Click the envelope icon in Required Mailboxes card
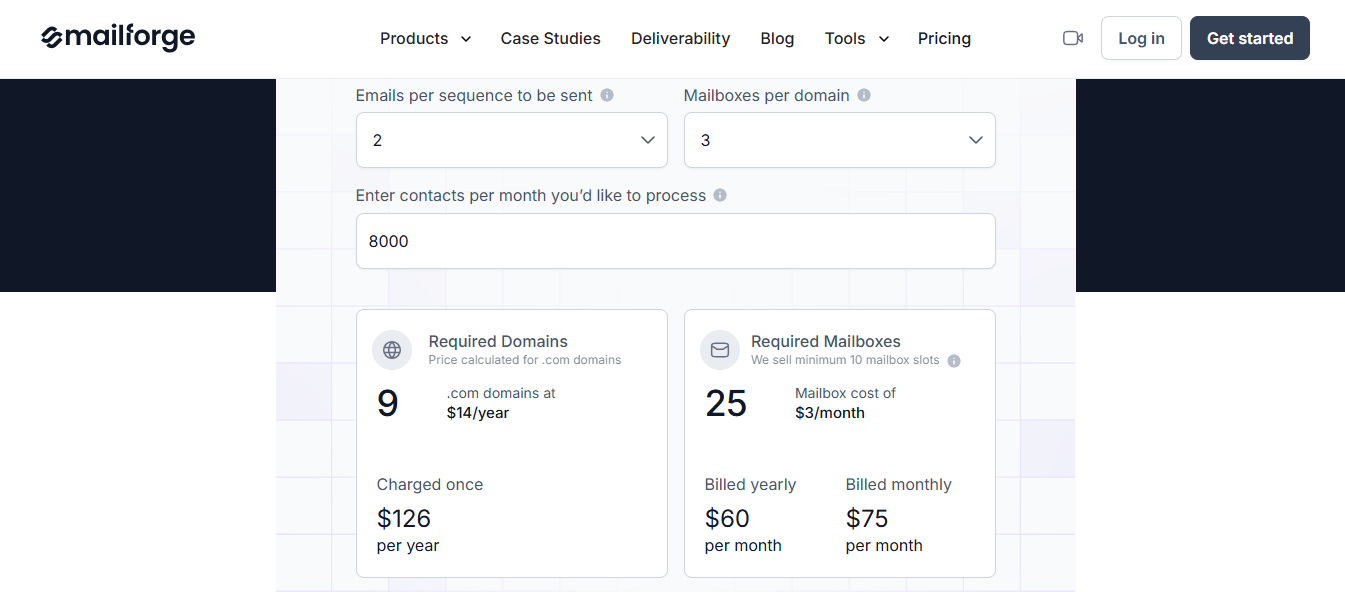Viewport: 1345px width, 592px height. [720, 350]
